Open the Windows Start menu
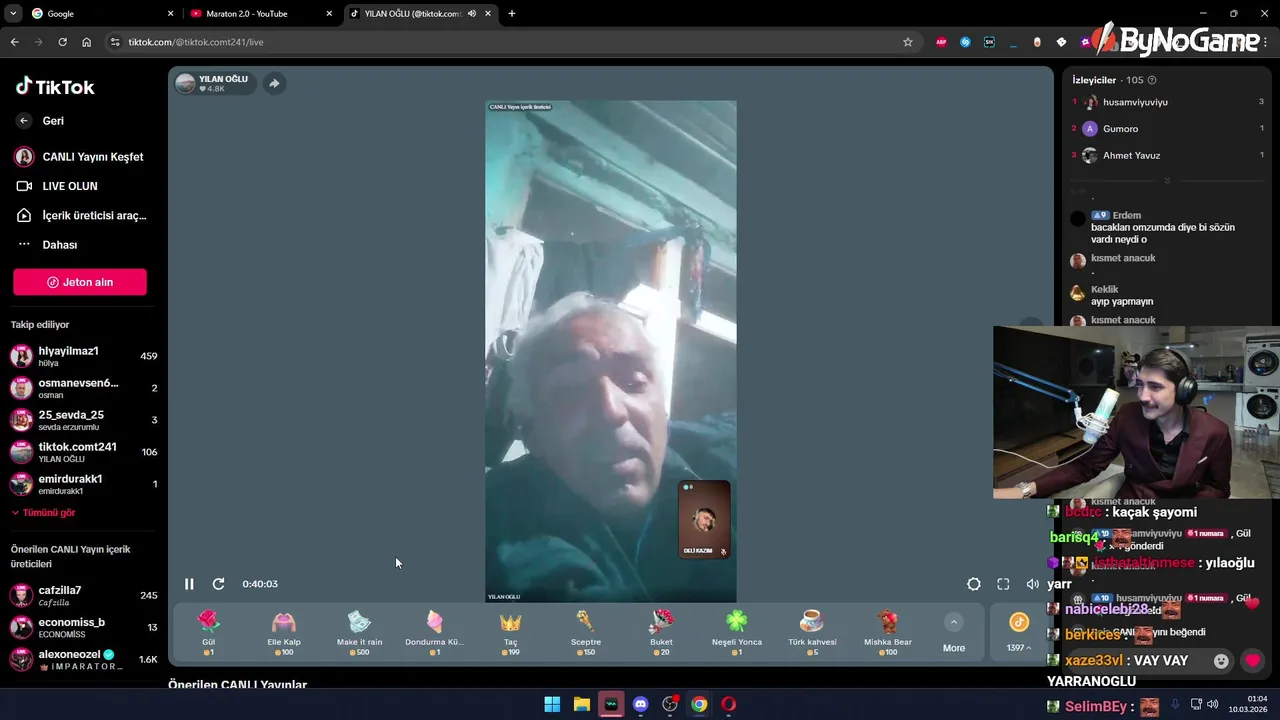 coord(552,704)
